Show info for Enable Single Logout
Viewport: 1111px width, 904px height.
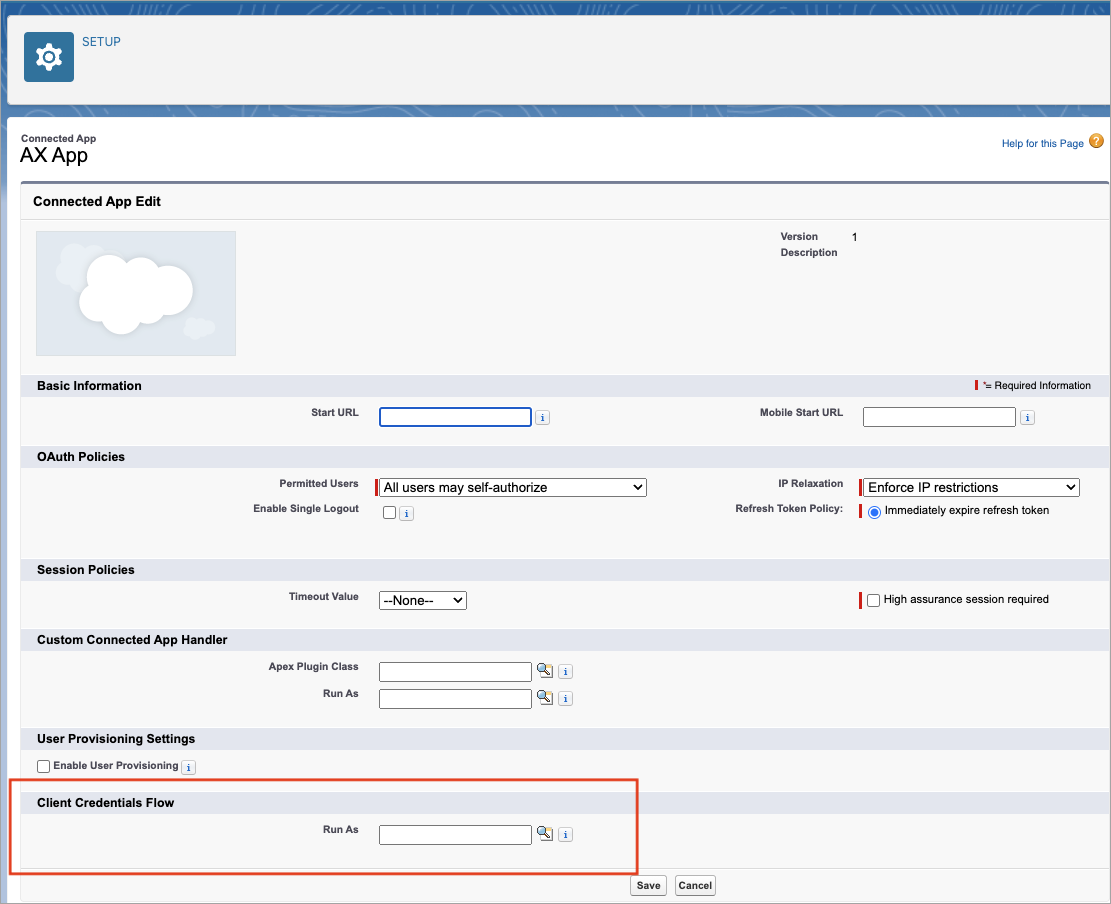tap(406, 514)
